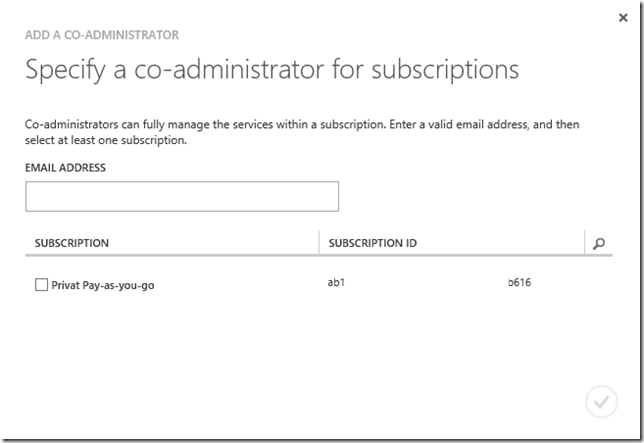Click the blanked-out middle of the subscription ID

click(x=425, y=283)
